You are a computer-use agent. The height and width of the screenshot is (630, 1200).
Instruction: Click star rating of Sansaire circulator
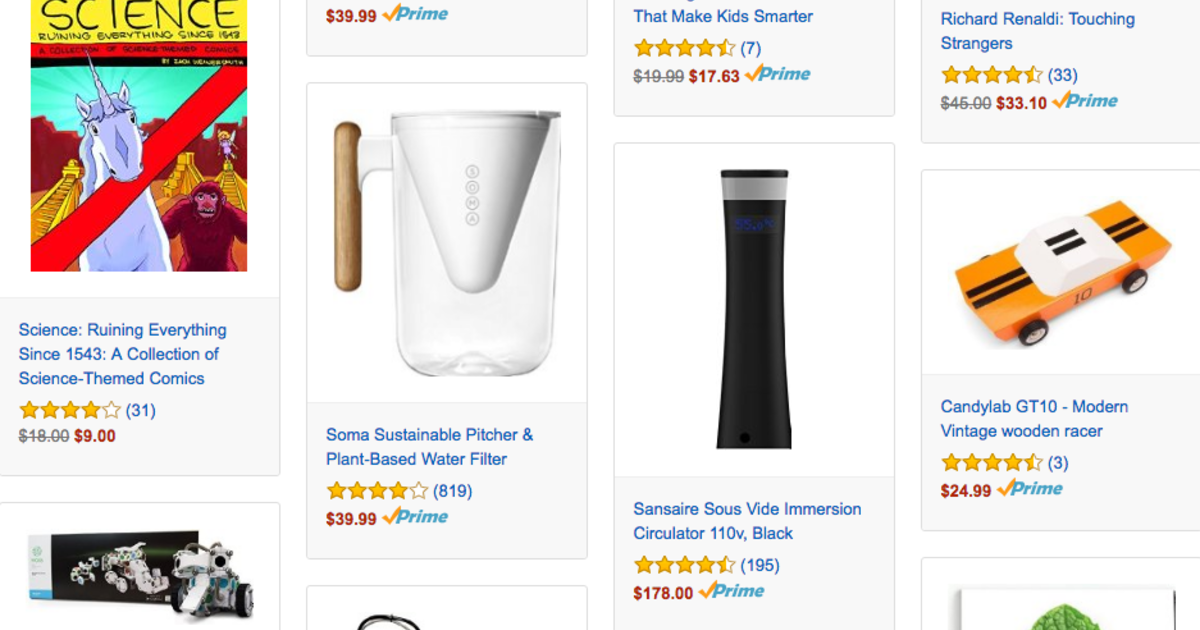point(684,565)
